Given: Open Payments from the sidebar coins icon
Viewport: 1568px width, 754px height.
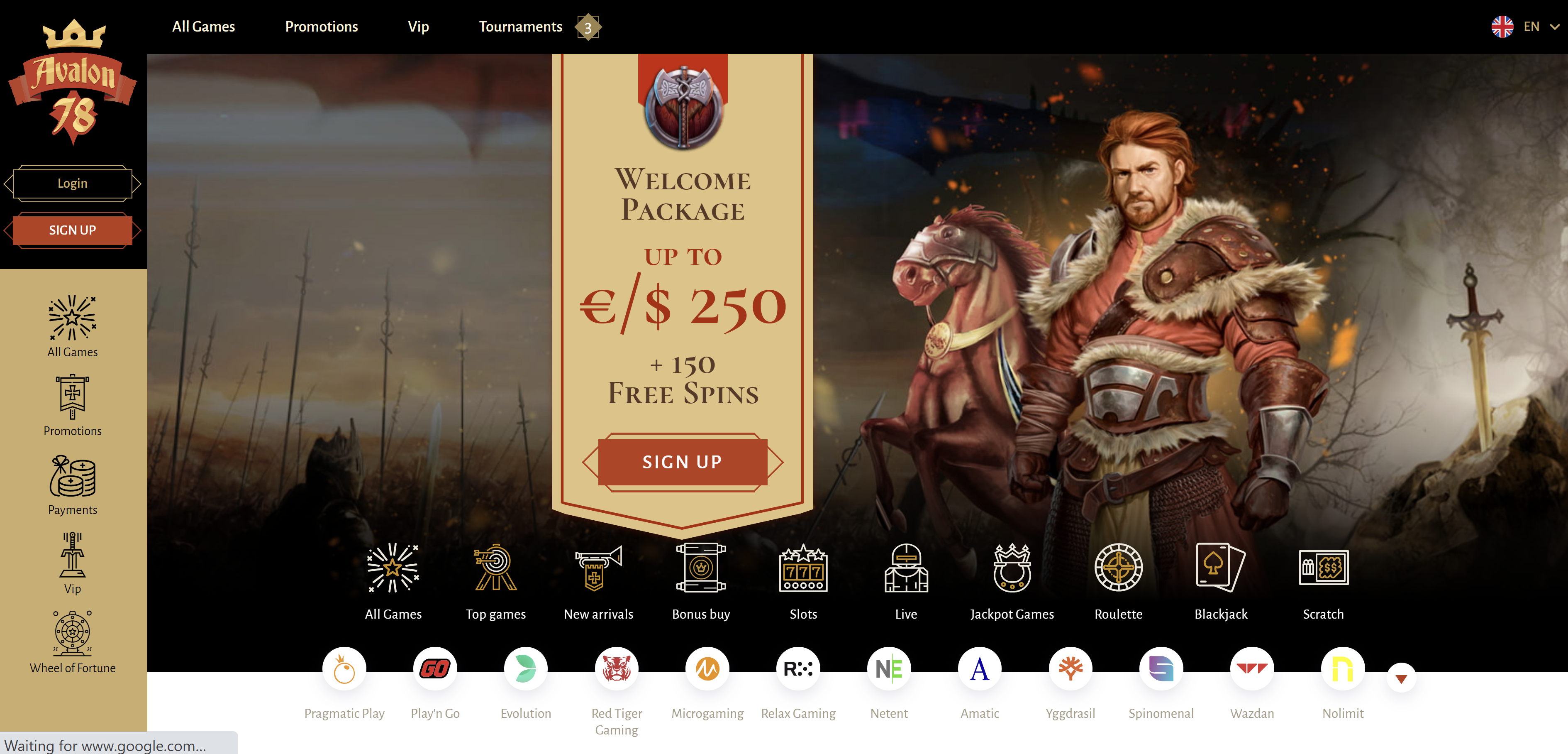Looking at the screenshot, I should (73, 476).
